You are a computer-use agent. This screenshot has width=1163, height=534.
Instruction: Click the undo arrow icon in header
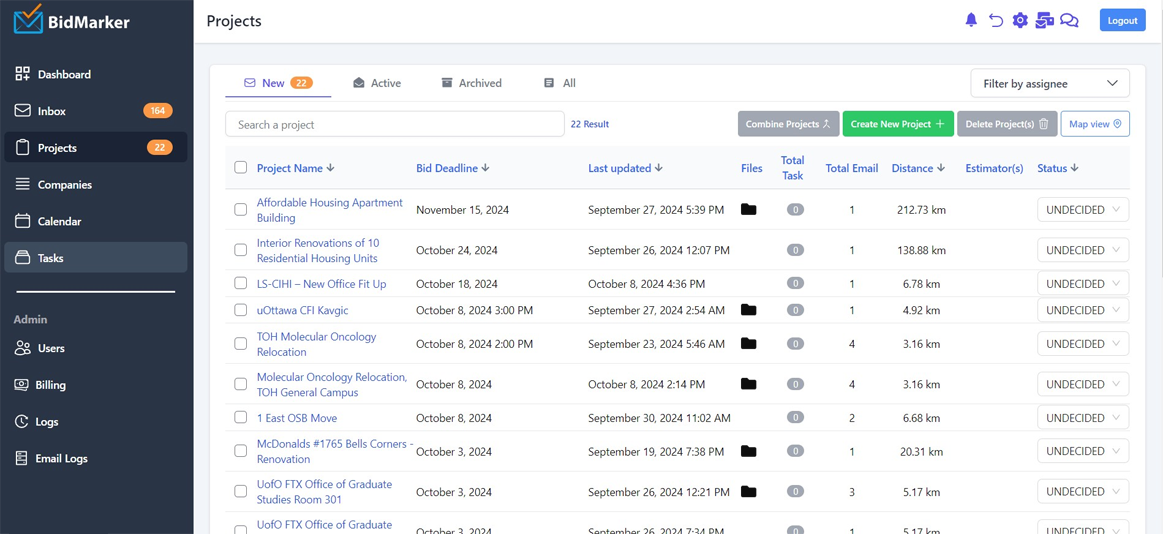click(x=995, y=20)
